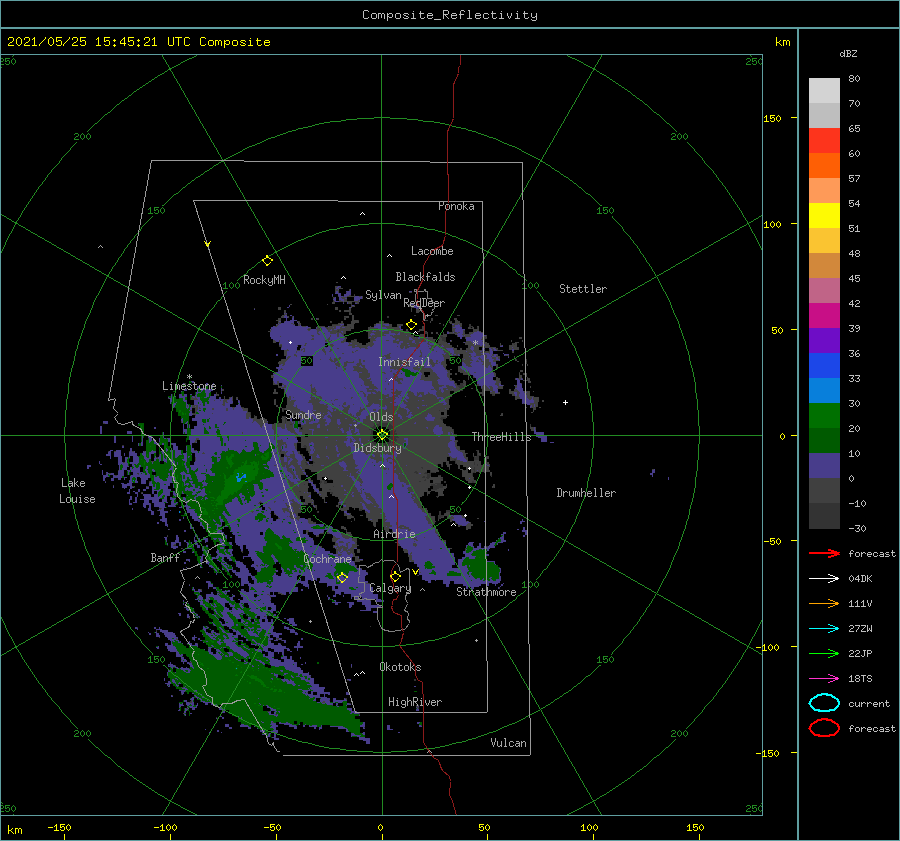This screenshot has height=841, width=900.
Task: Click the green 22JP arrow in legend
Action: [x=824, y=653]
